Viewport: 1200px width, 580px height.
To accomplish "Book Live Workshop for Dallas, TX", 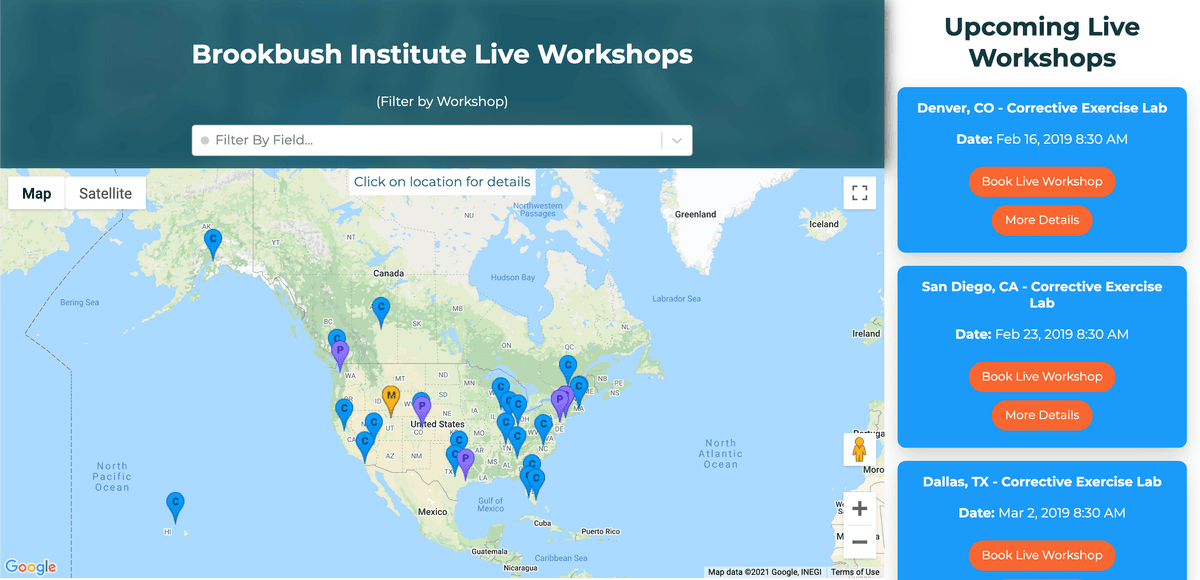I will (1041, 556).
